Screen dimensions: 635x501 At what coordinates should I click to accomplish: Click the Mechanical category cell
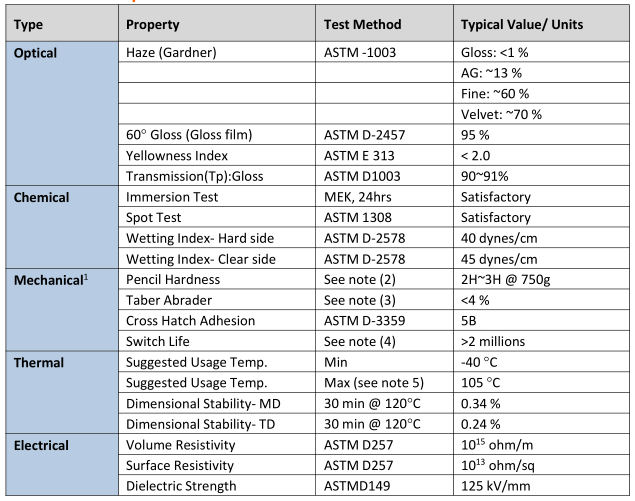click(62, 310)
